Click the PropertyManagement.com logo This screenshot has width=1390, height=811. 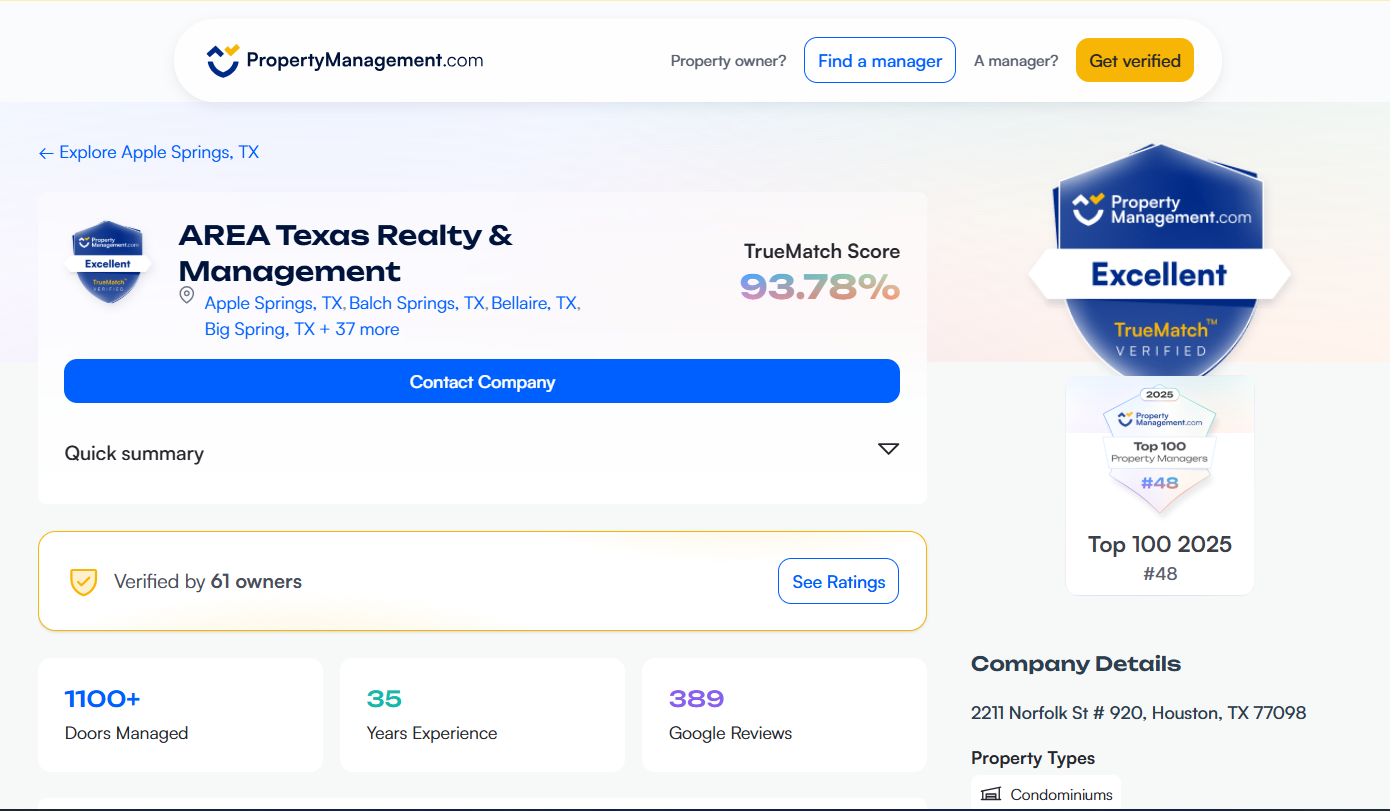tap(345, 59)
